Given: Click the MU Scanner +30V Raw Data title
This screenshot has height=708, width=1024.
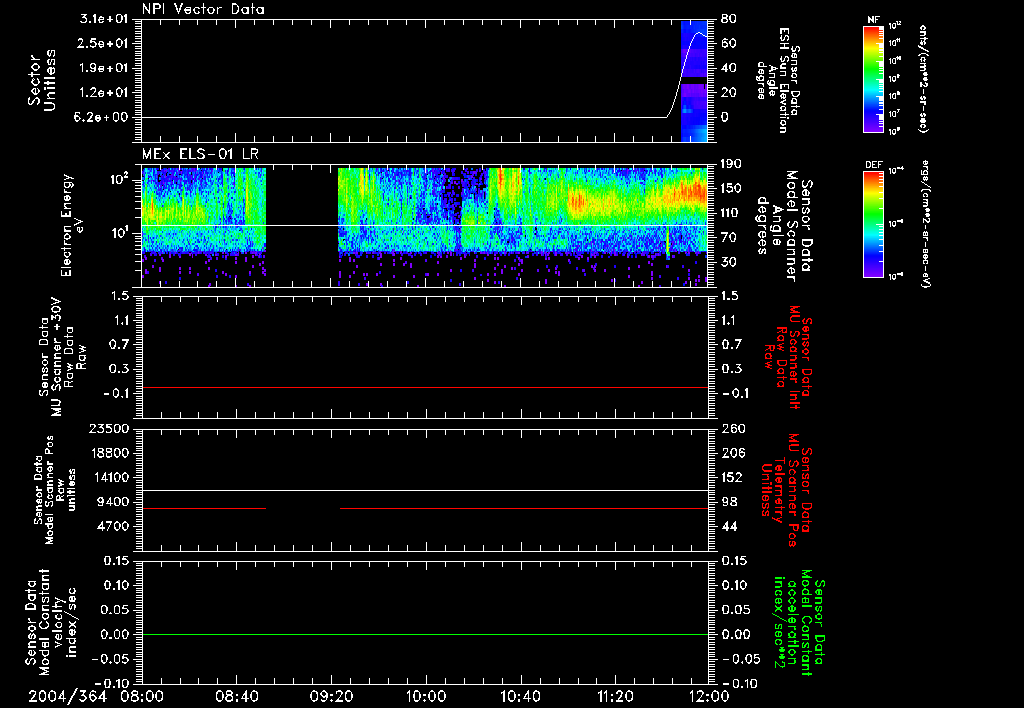Looking at the screenshot, I should point(62,357).
